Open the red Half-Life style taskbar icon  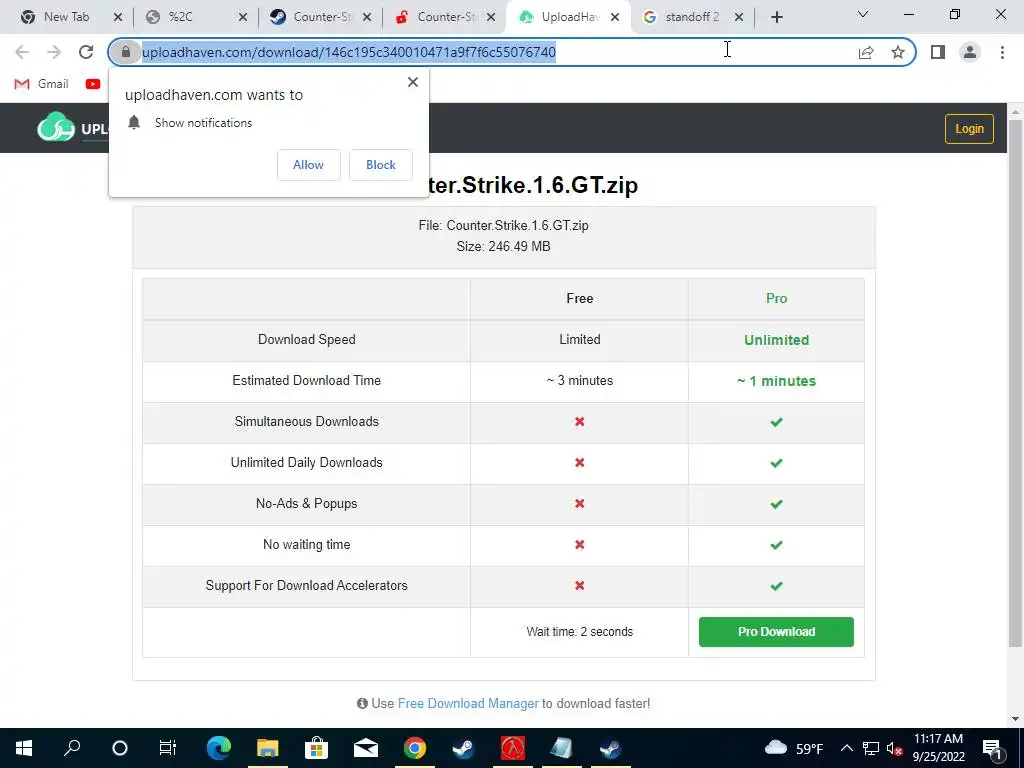tap(513, 748)
